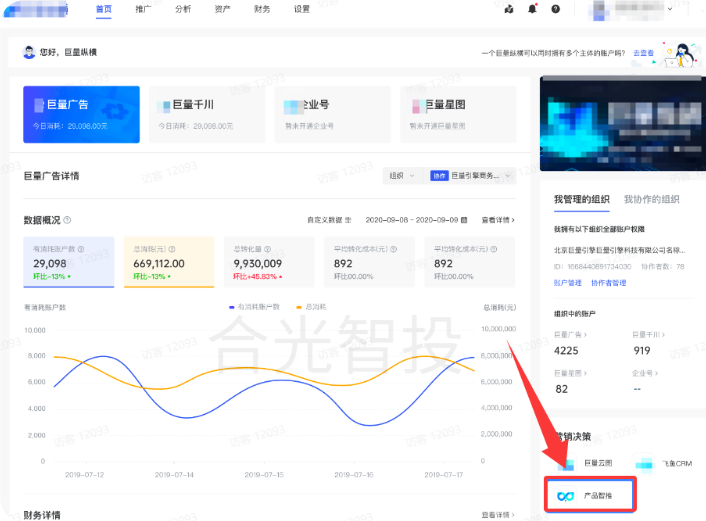Click info icon next to 总消耗(元) card
Viewport: 706px width, 521px height.
click(x=172, y=249)
